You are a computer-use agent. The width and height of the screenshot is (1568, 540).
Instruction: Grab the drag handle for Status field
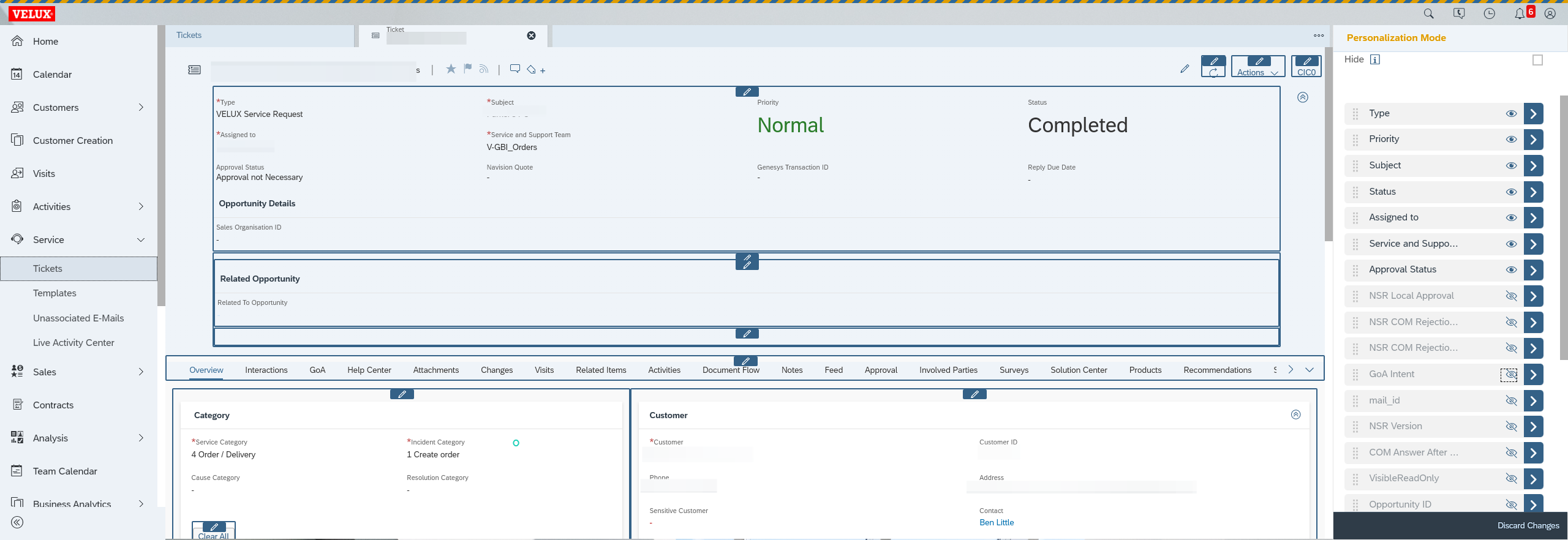(1355, 192)
